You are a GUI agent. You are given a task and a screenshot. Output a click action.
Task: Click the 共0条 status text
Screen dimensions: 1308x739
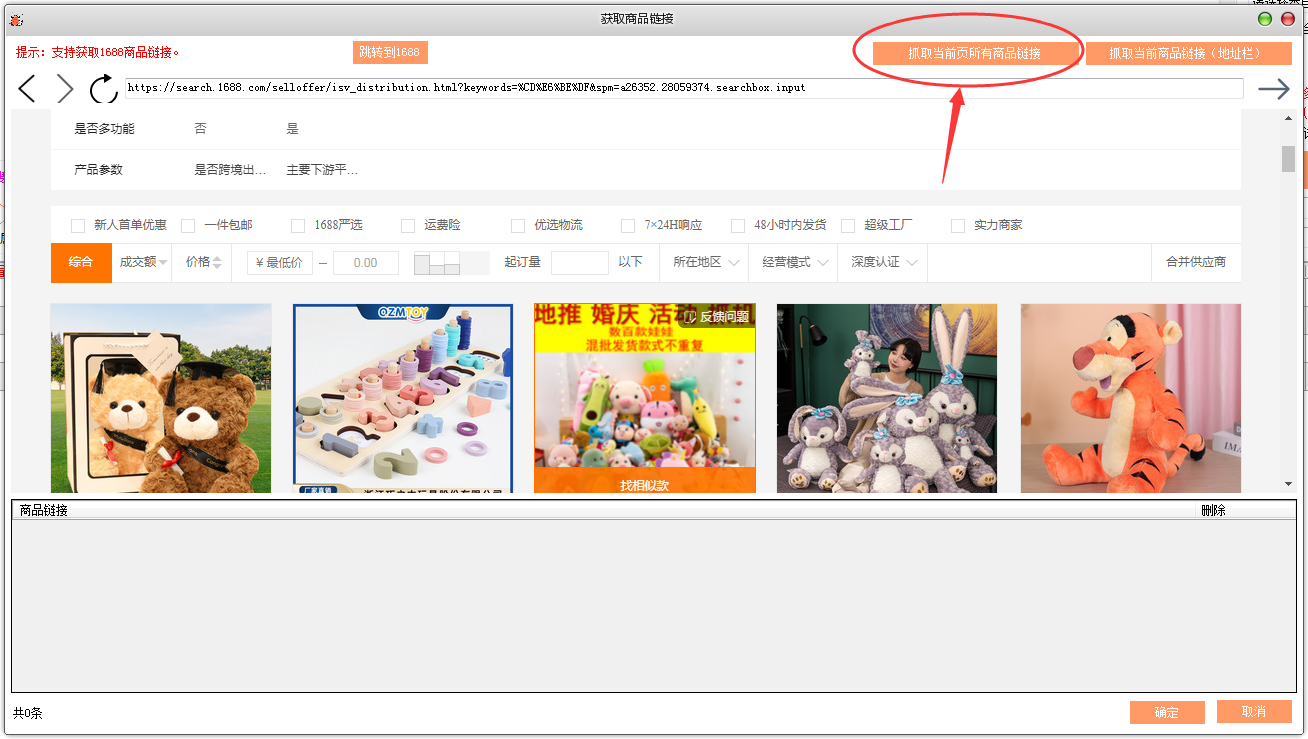click(28, 713)
